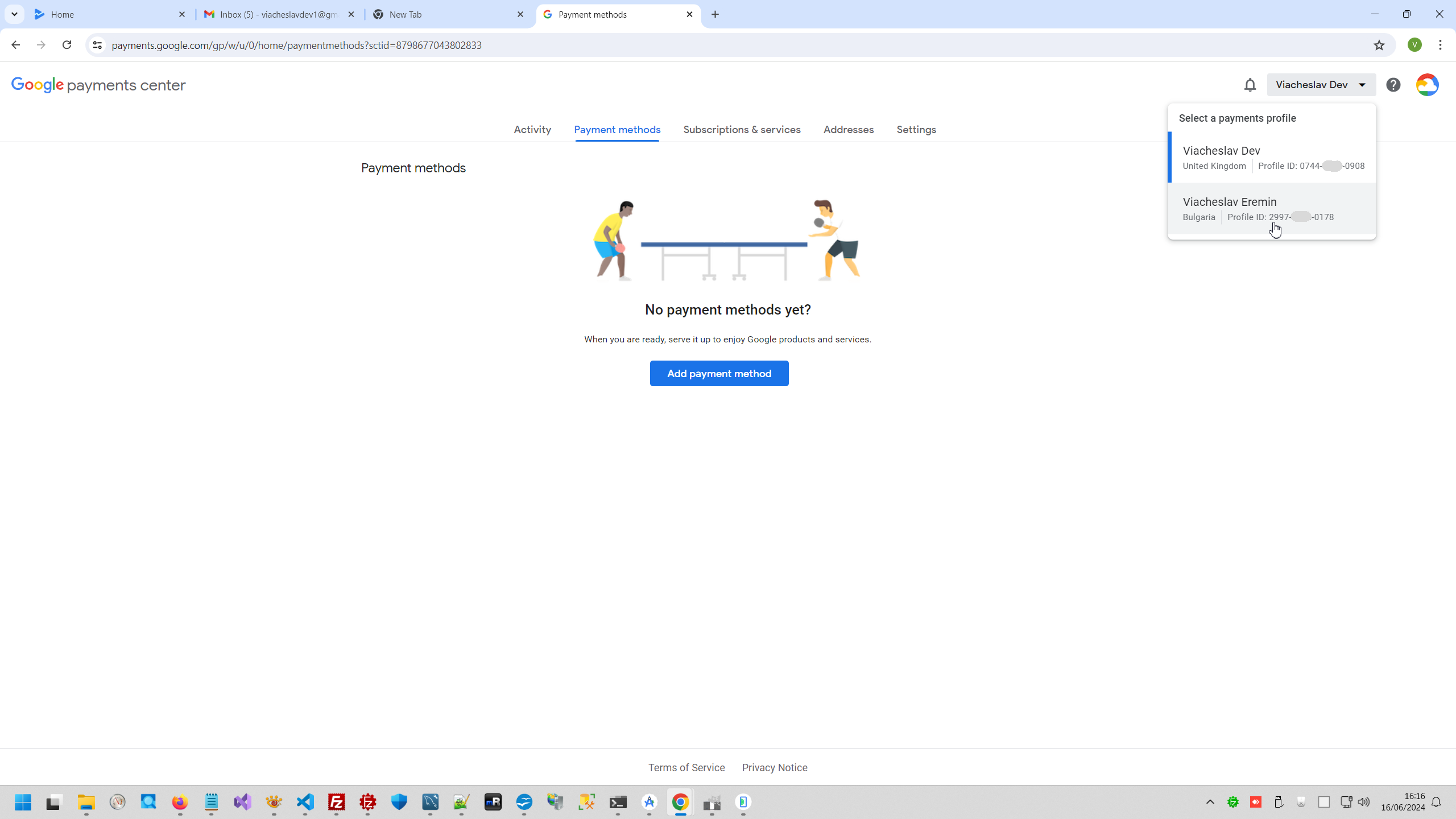Open Firefox from the taskbar

(180, 802)
